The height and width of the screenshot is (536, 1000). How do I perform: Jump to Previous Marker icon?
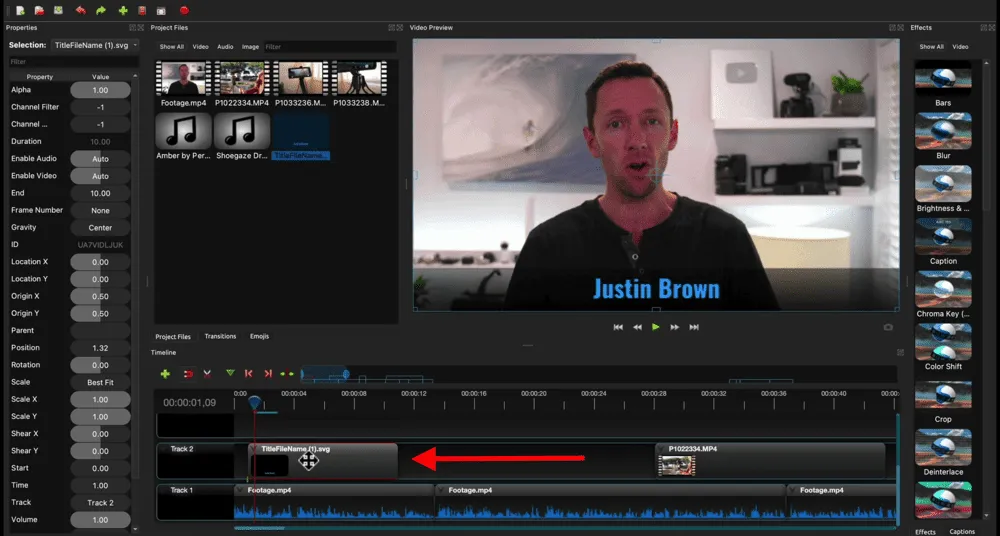tap(248, 374)
